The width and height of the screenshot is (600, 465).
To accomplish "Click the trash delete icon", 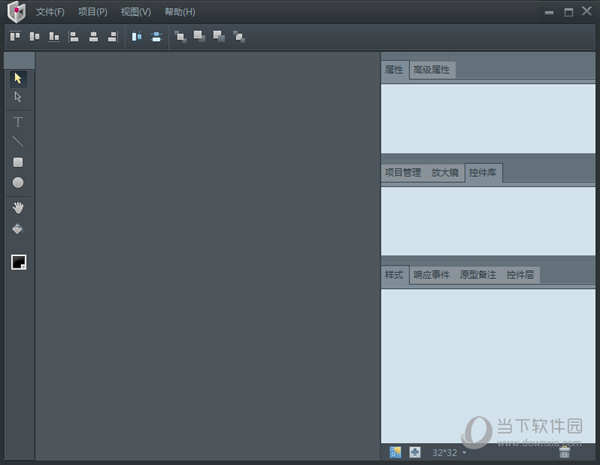I will pyautogui.click(x=564, y=452).
